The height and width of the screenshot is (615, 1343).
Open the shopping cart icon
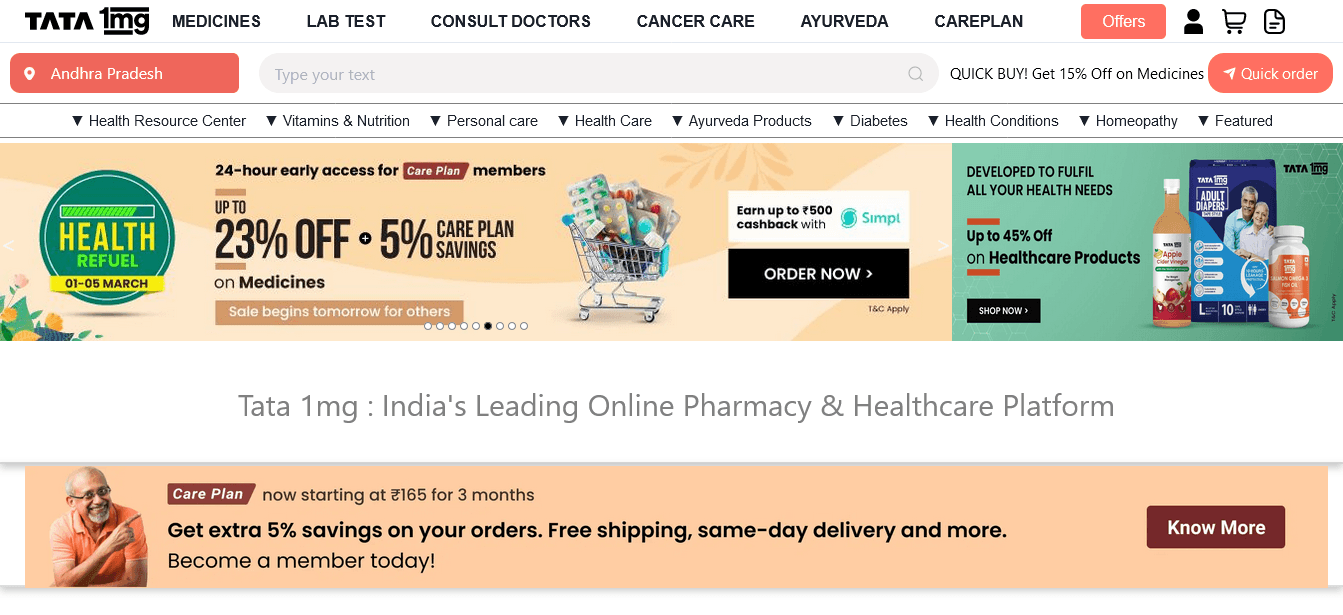click(x=1234, y=21)
